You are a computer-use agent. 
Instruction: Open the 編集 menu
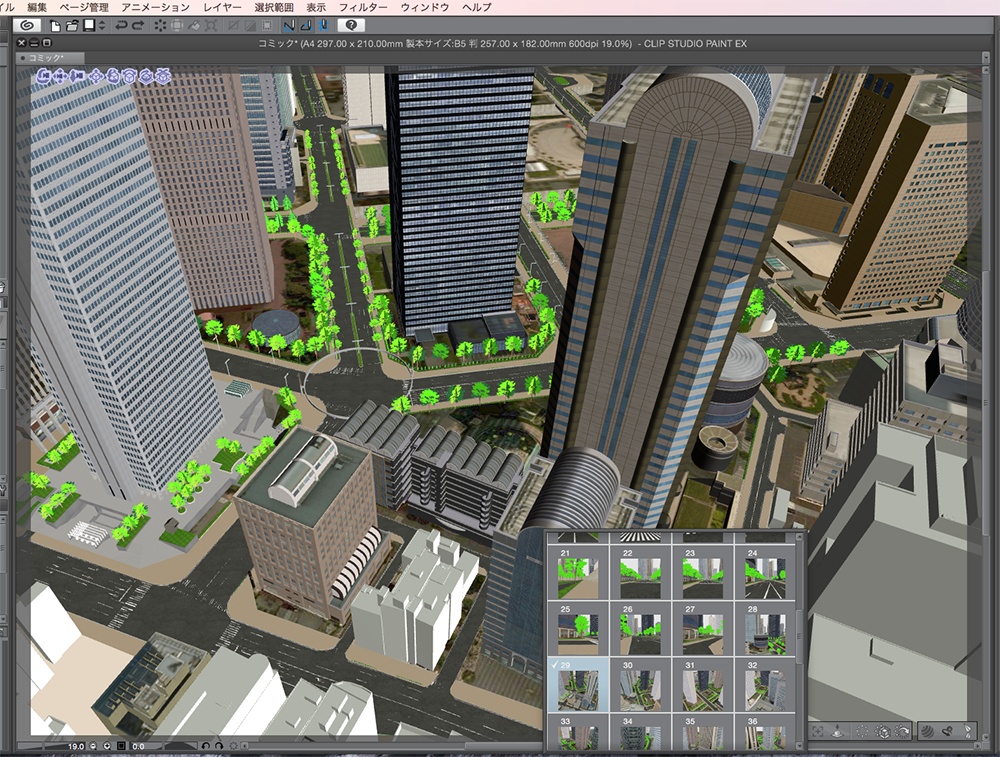(x=36, y=7)
